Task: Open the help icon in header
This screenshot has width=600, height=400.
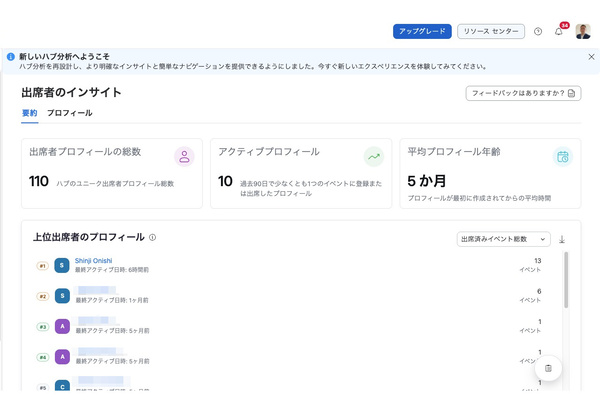Action: pos(538,31)
